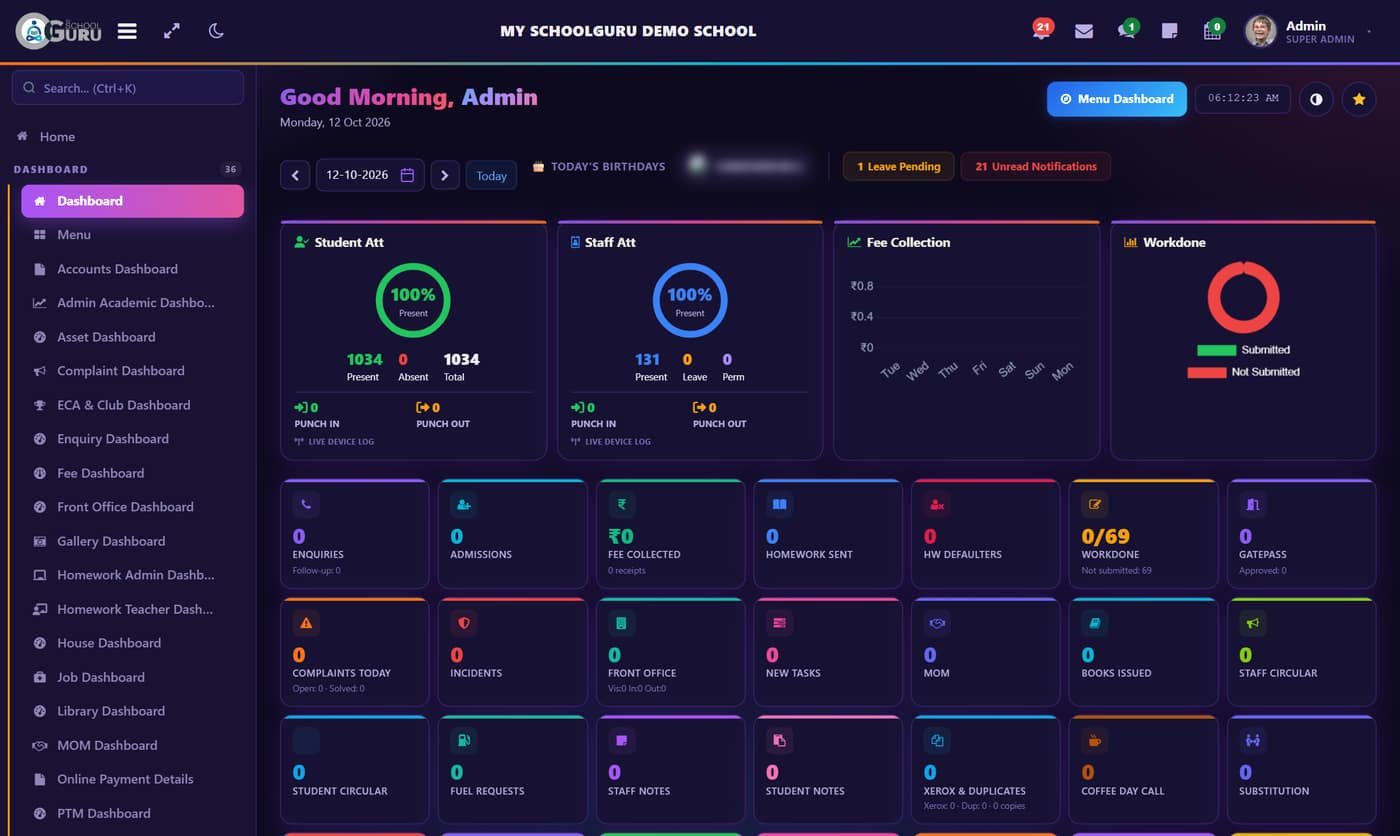This screenshot has width=1400, height=836.
Task: Open the Books Issued card
Action: pos(1143,652)
